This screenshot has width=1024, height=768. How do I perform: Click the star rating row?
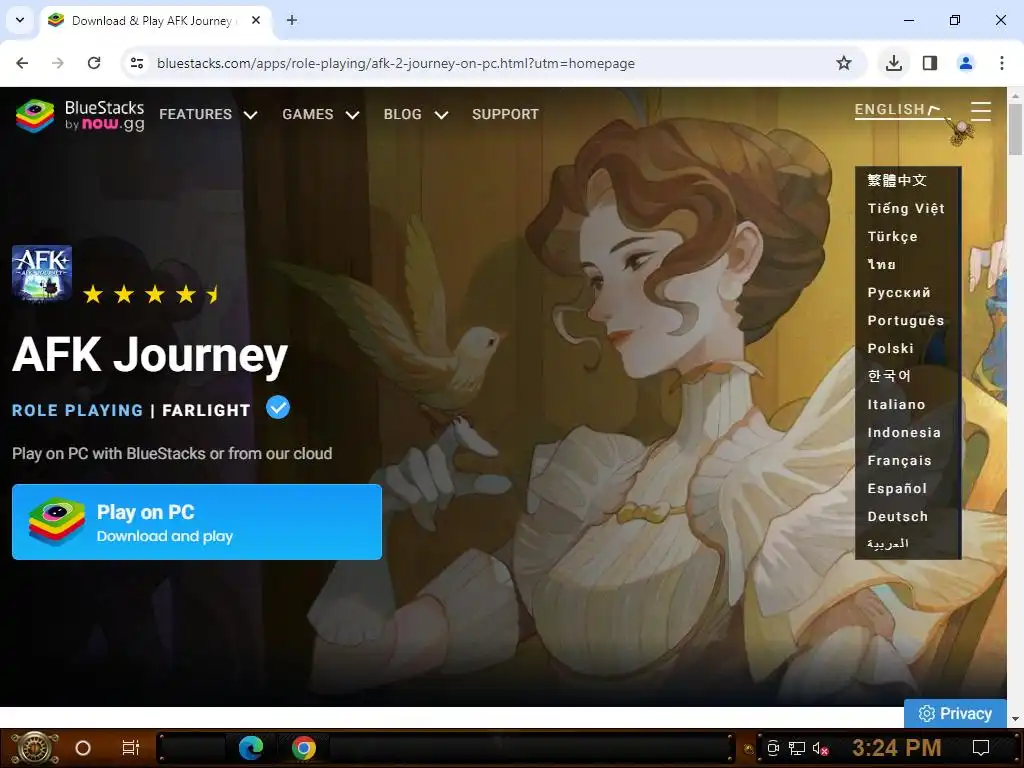pyautogui.click(x=151, y=295)
